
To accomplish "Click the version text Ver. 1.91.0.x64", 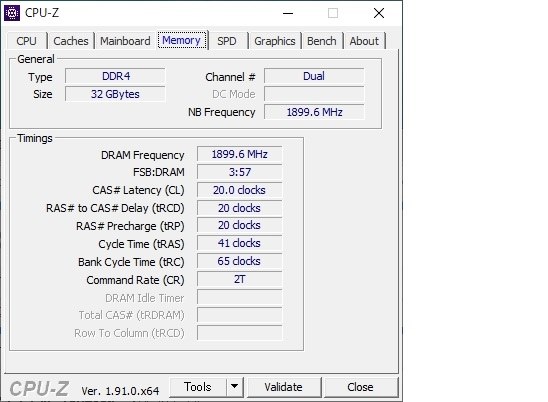I will [120, 391].
